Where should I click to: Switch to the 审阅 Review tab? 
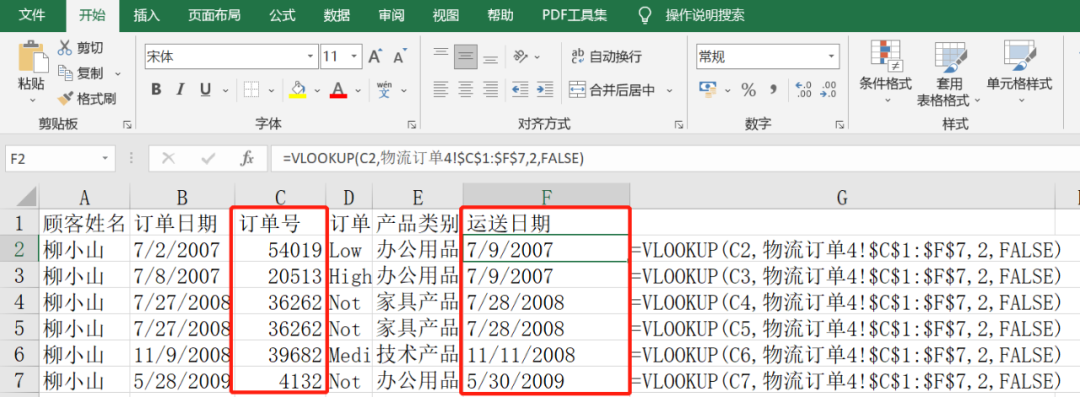tap(391, 15)
